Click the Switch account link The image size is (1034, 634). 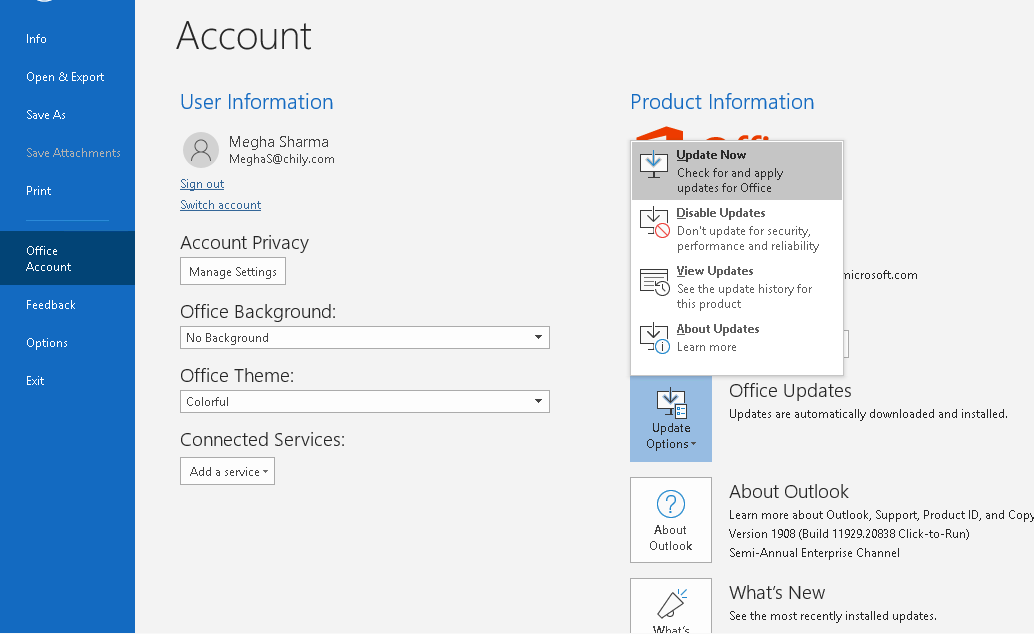(220, 205)
